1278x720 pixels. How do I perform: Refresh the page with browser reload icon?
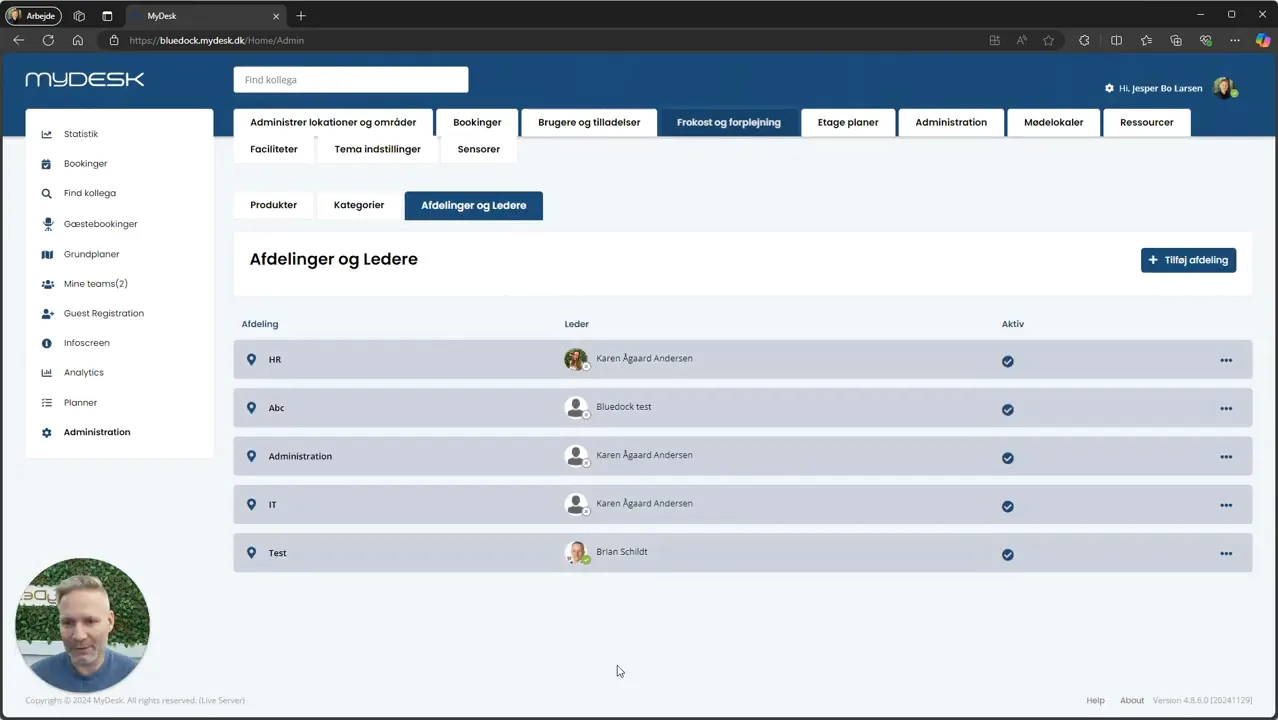pyautogui.click(x=48, y=40)
